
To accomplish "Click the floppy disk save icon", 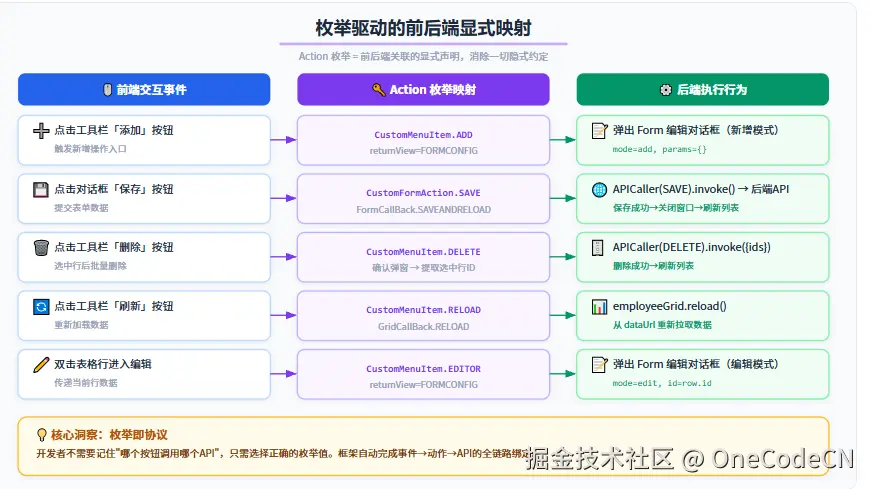I will tap(41, 189).
